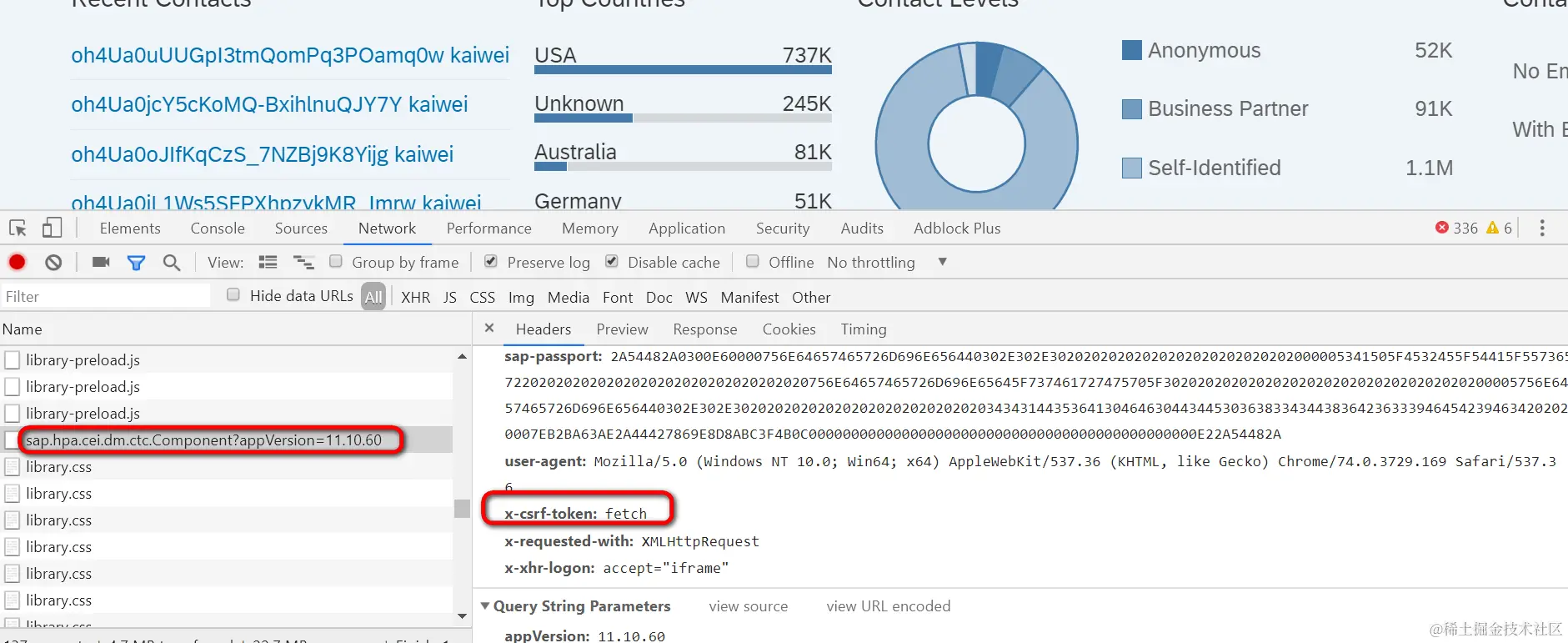Screen dimensions: 1568x643
Task: Click the Anonymous legend color swatch
Action: point(1132,50)
